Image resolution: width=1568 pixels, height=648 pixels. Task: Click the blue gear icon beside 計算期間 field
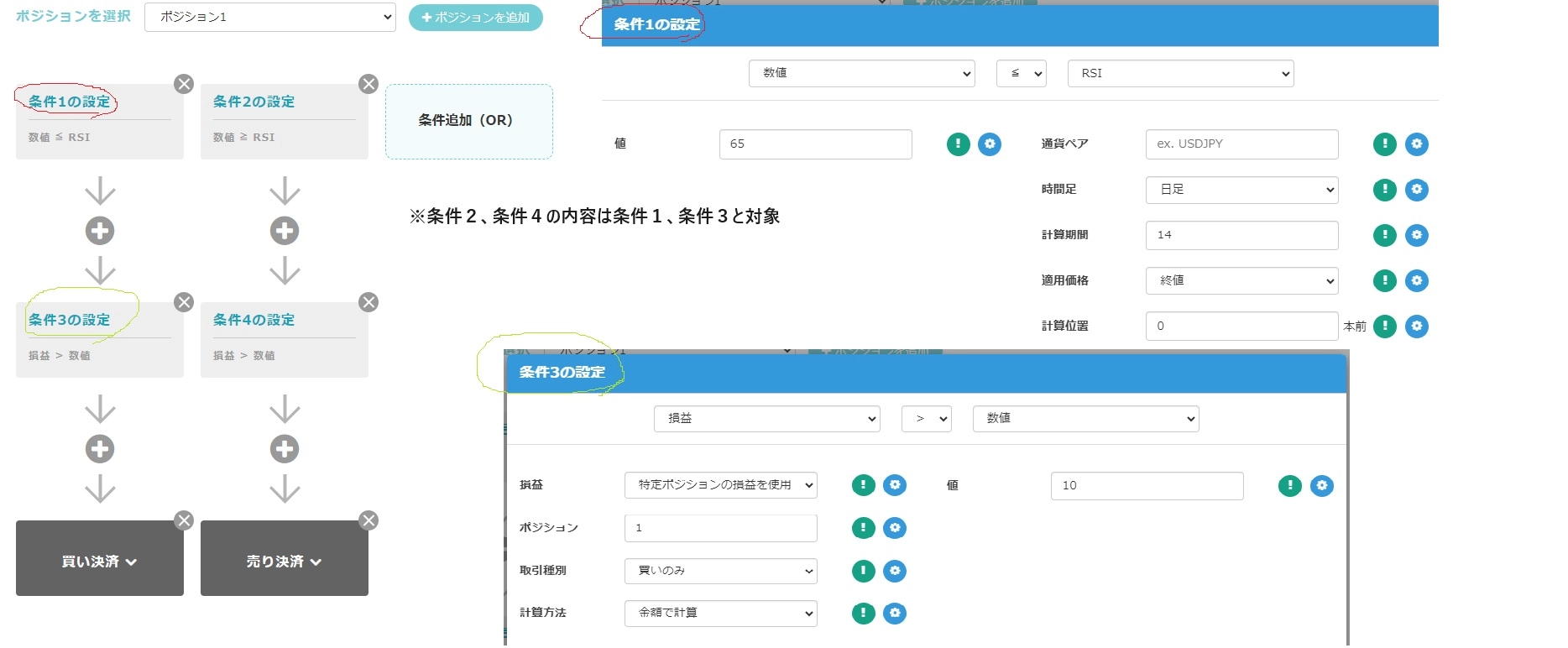tap(1417, 235)
